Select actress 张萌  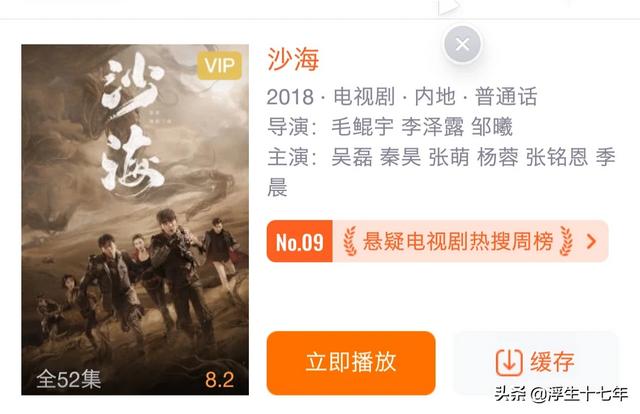click(449, 157)
